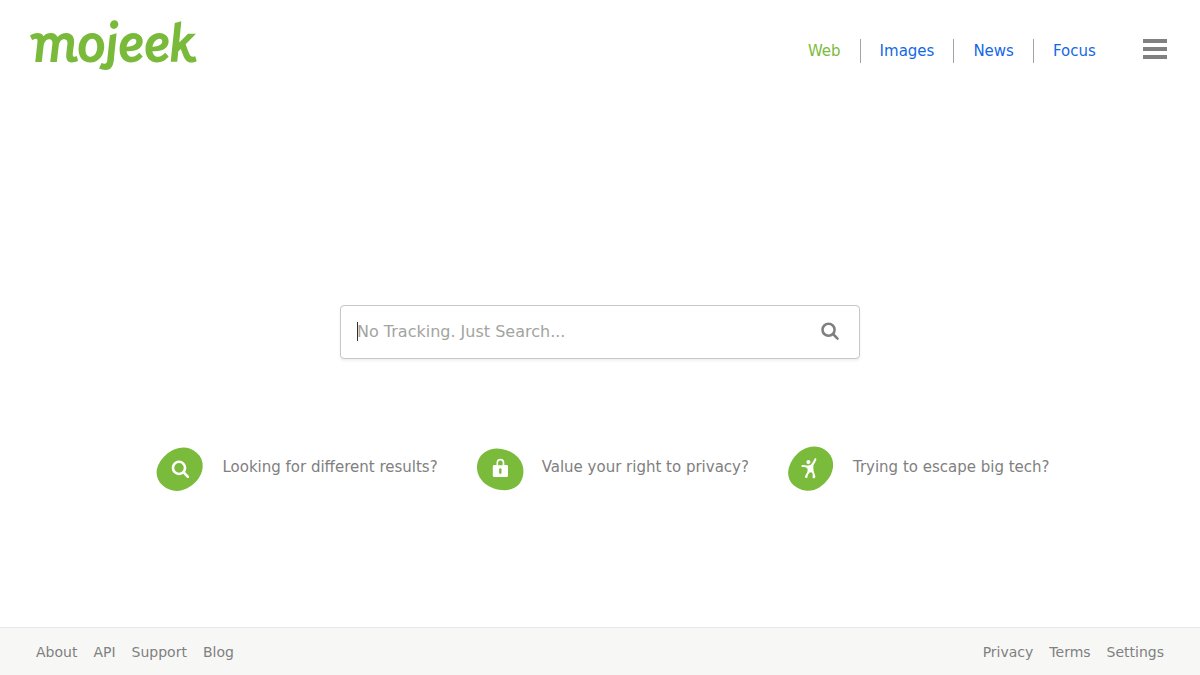Switch to News search tab
The height and width of the screenshot is (675, 1200).
click(x=994, y=50)
